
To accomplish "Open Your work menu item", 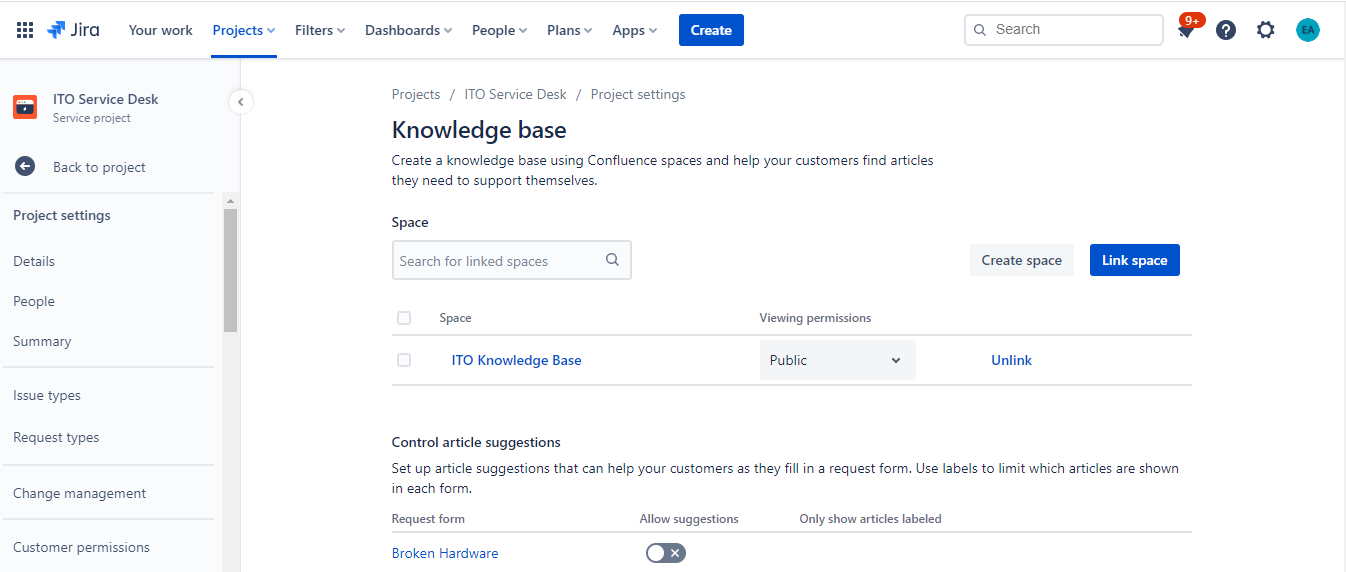I will pos(160,30).
